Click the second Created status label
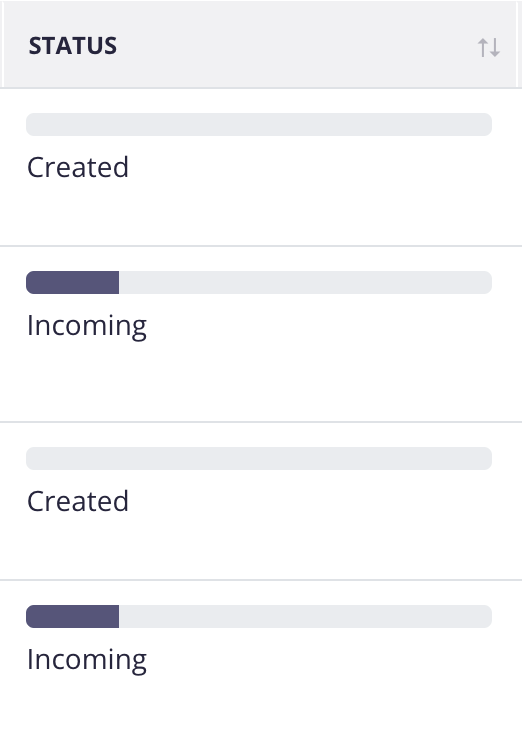Screen dimensions: 522x744 click(78, 501)
